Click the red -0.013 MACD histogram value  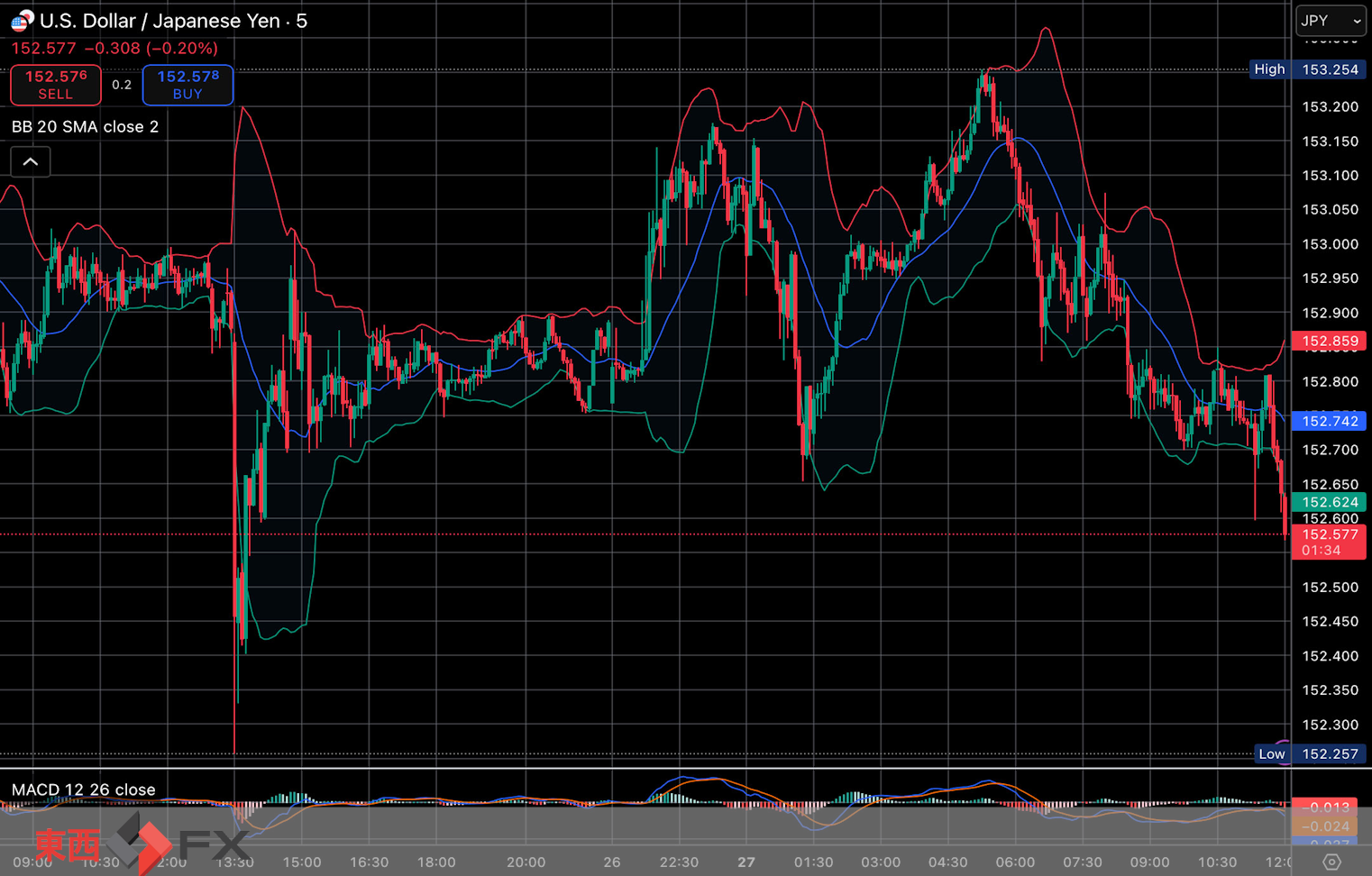[1329, 807]
